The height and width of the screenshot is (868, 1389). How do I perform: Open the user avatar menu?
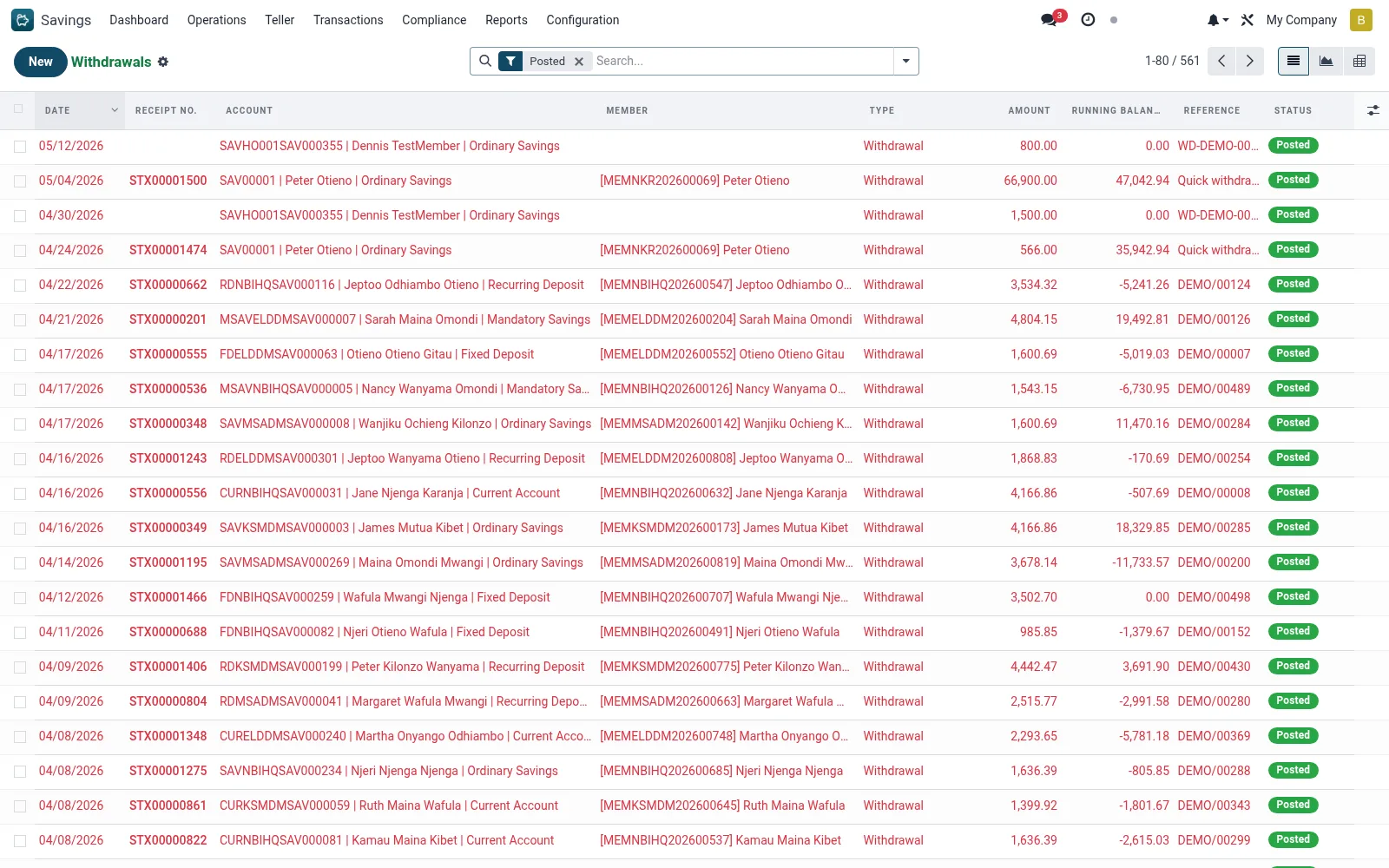1360,20
